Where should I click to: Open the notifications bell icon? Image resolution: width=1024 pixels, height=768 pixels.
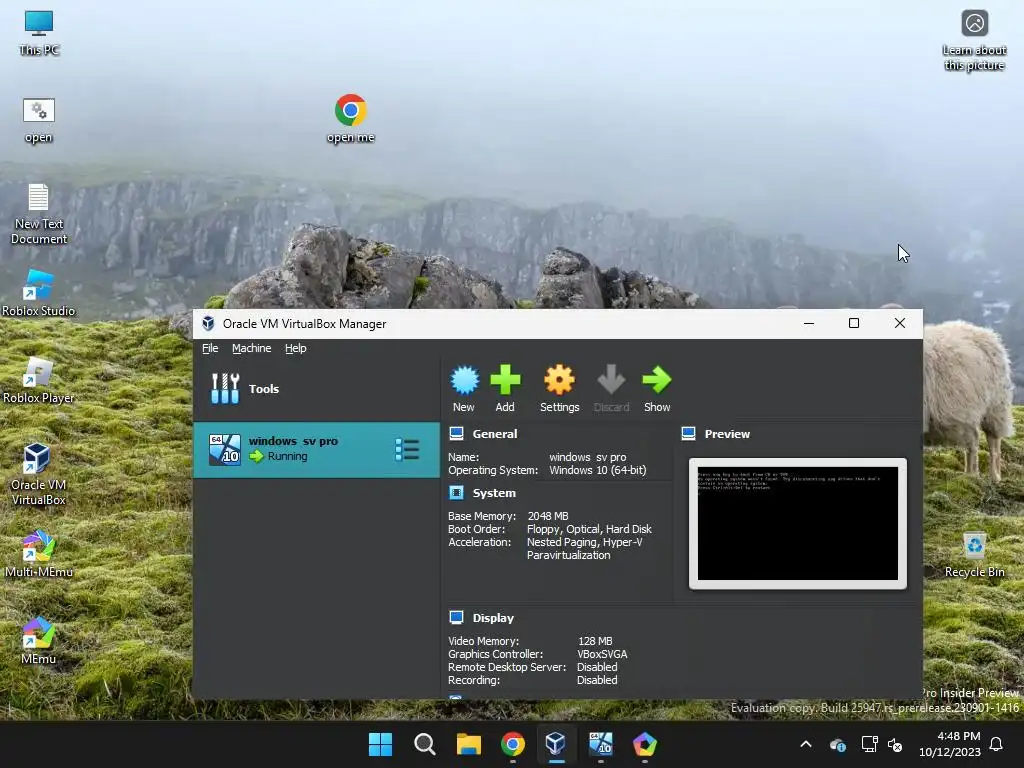point(996,744)
